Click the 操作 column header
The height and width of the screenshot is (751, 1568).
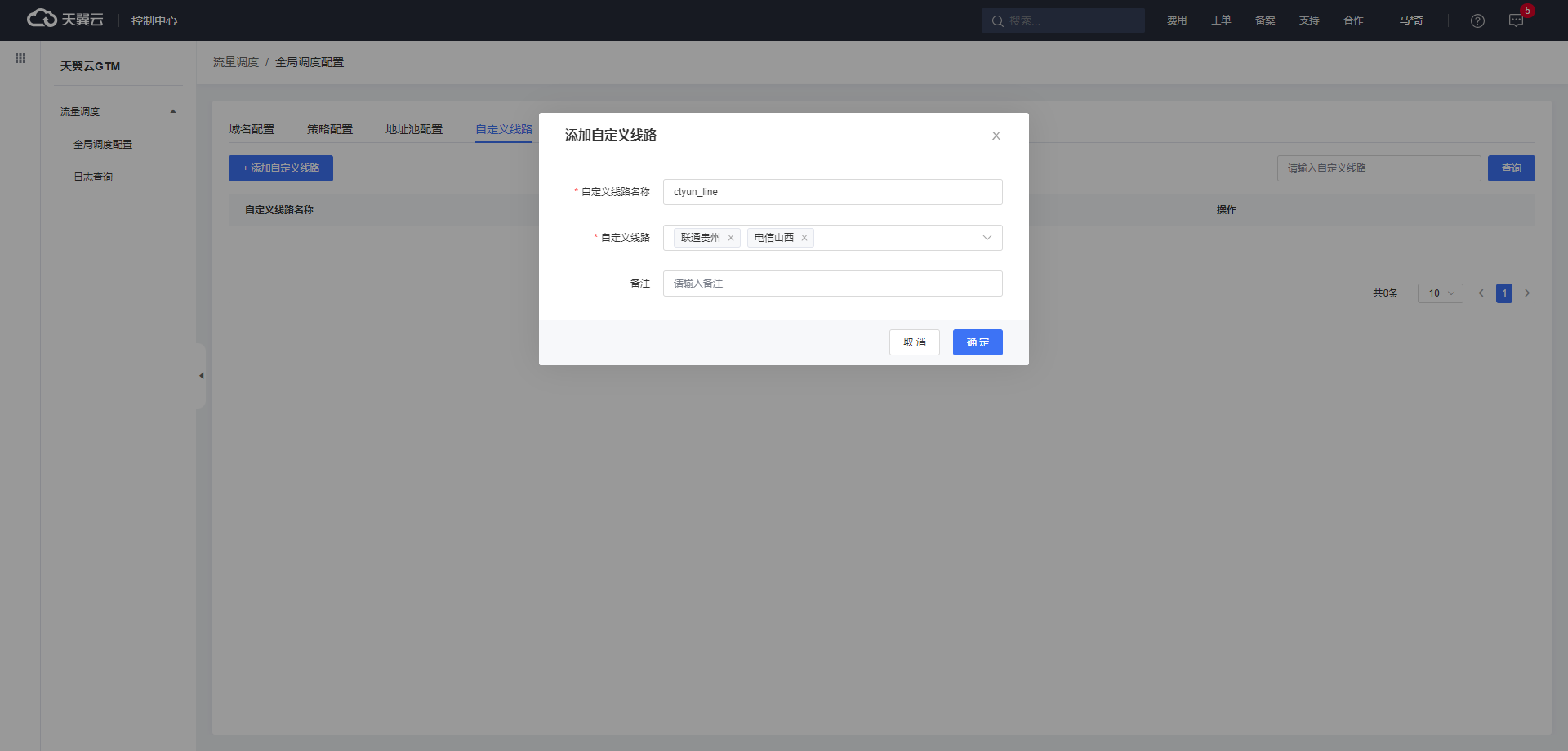[1227, 210]
